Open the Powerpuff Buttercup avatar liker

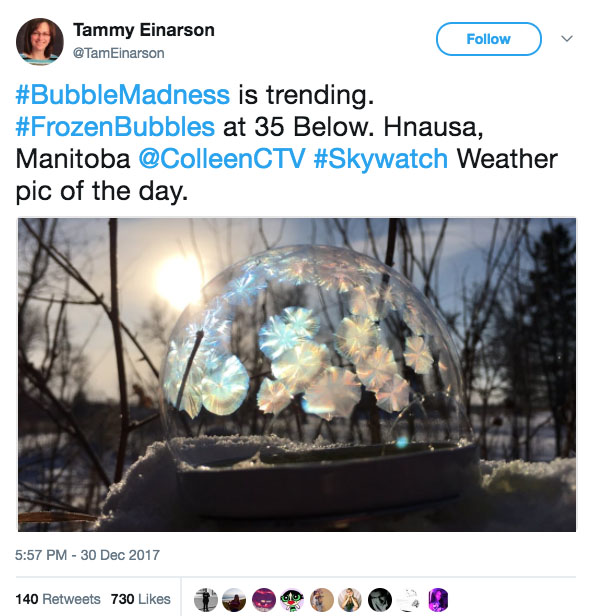click(292, 600)
